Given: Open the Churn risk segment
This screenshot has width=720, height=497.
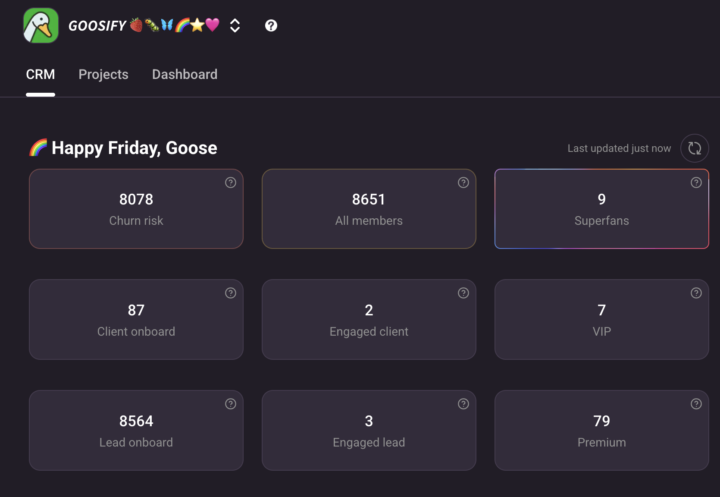Looking at the screenshot, I should [136, 209].
